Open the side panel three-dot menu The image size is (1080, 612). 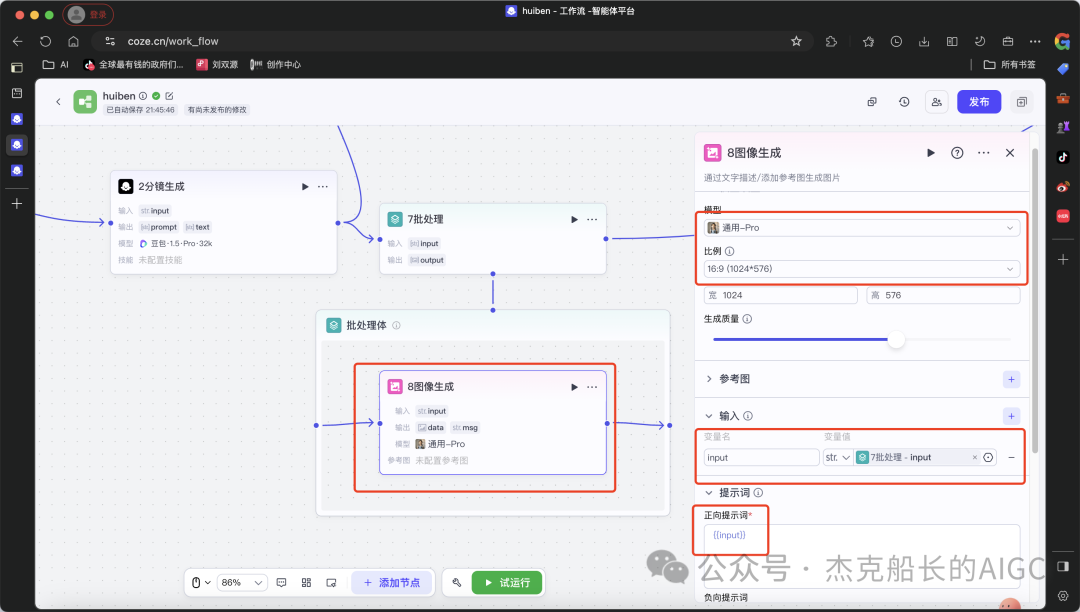click(x=984, y=153)
